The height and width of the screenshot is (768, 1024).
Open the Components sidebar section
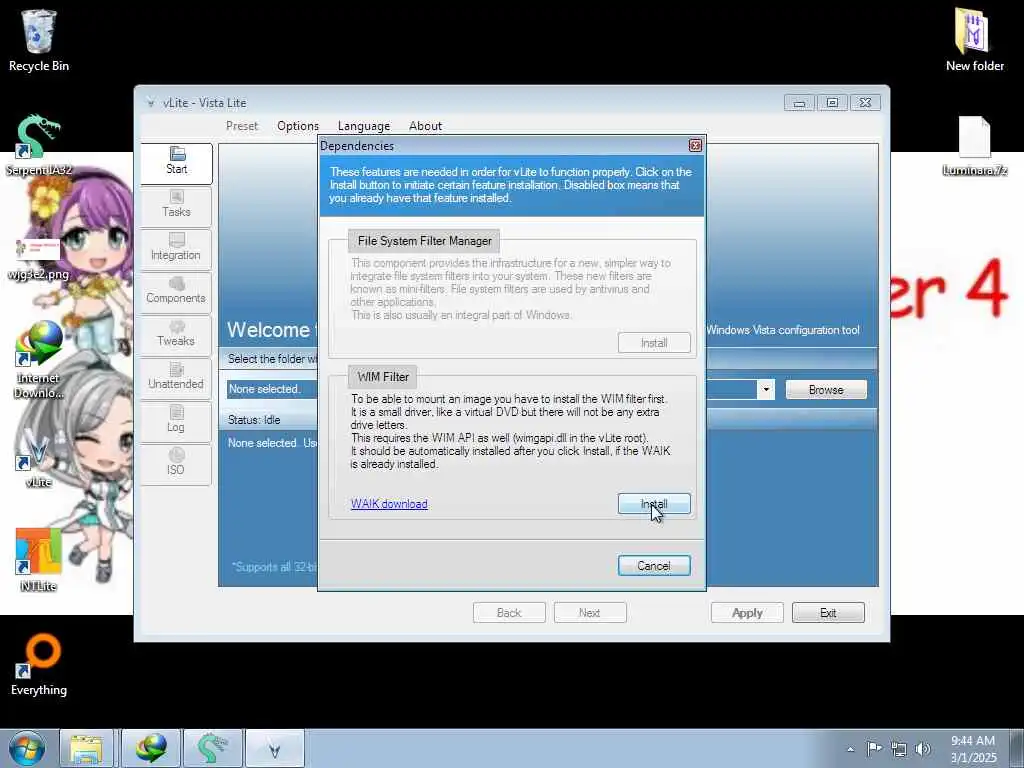click(176, 292)
